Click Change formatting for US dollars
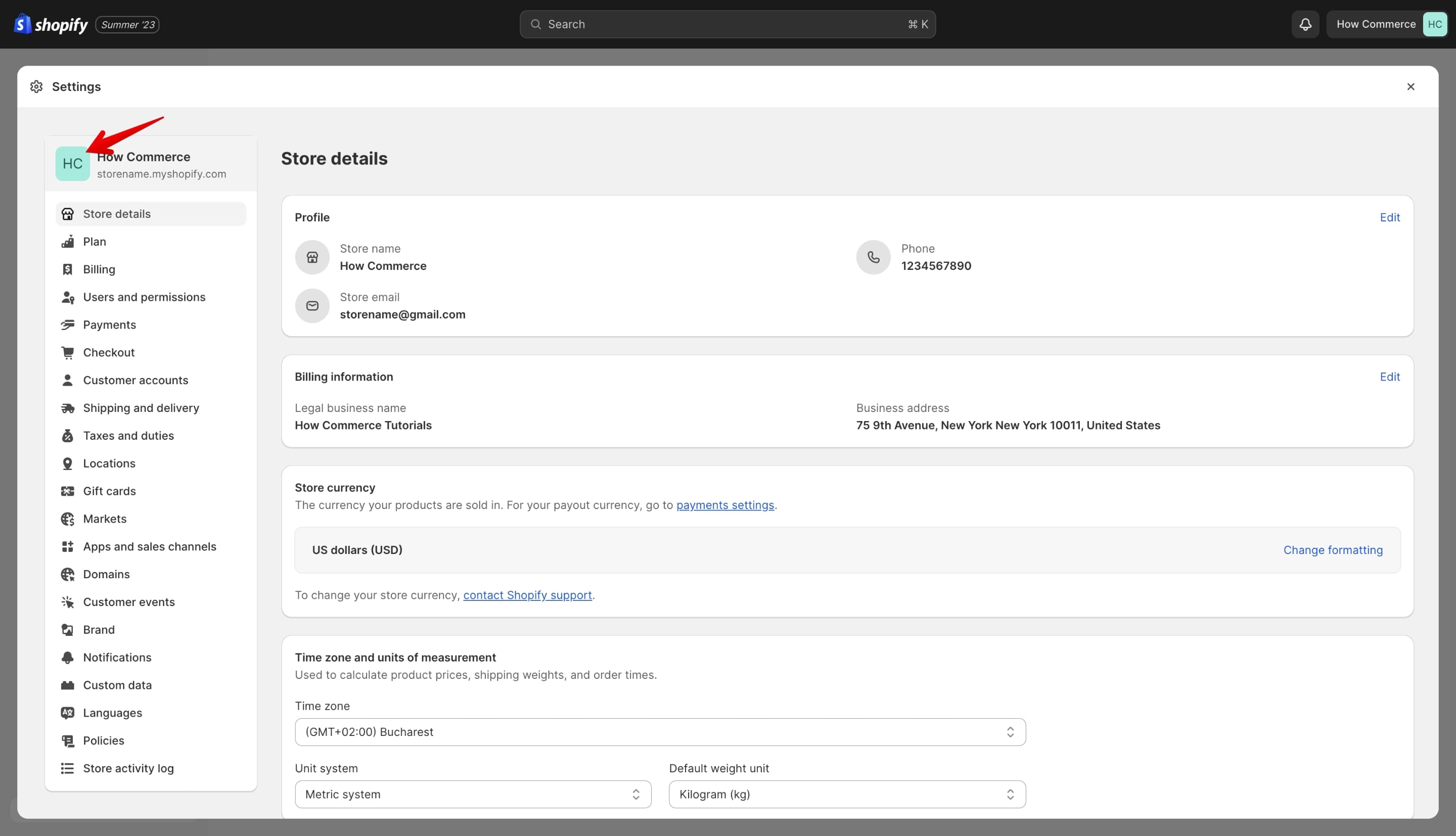The image size is (1456, 836). pyautogui.click(x=1333, y=550)
